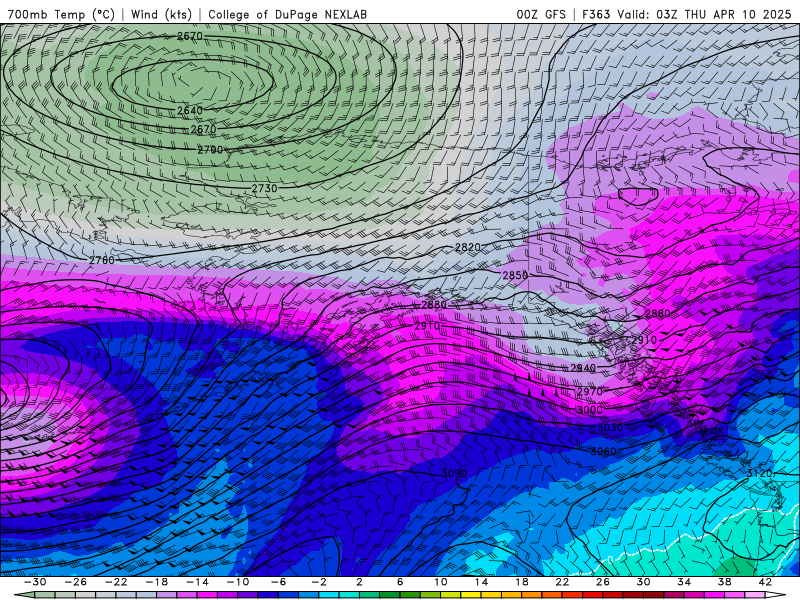Click the 34 colorbar scale label
The height and width of the screenshot is (600, 800).
pyautogui.click(x=684, y=582)
